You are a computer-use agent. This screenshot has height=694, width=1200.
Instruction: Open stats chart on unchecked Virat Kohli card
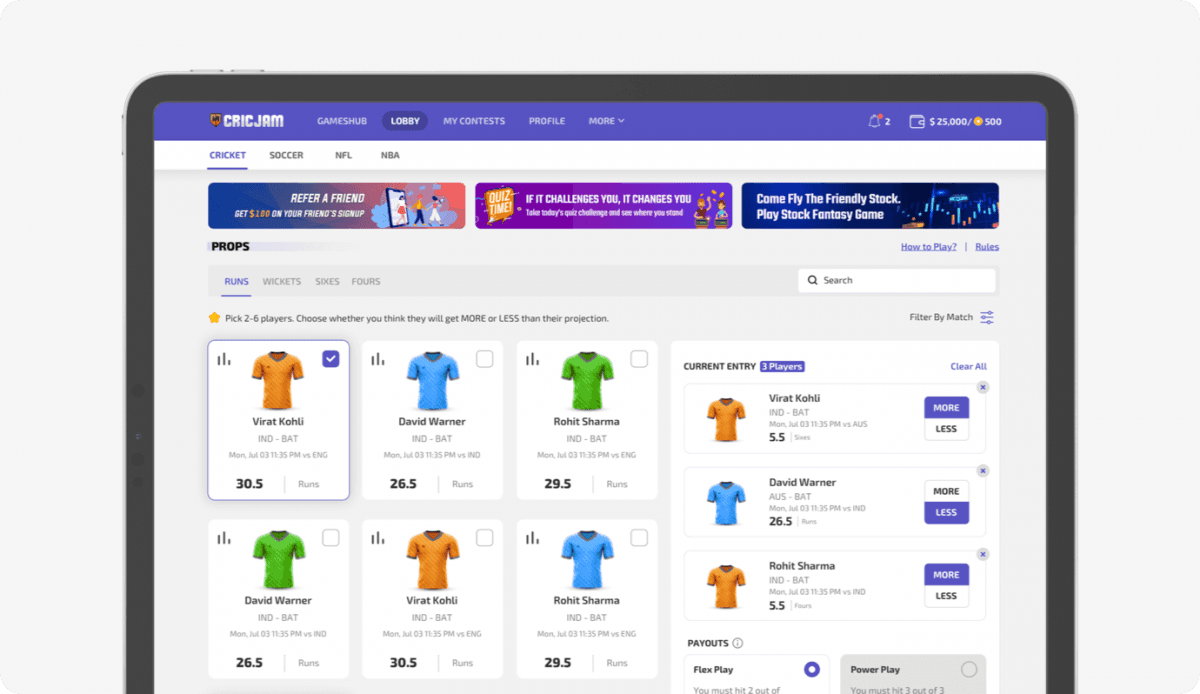click(378, 538)
